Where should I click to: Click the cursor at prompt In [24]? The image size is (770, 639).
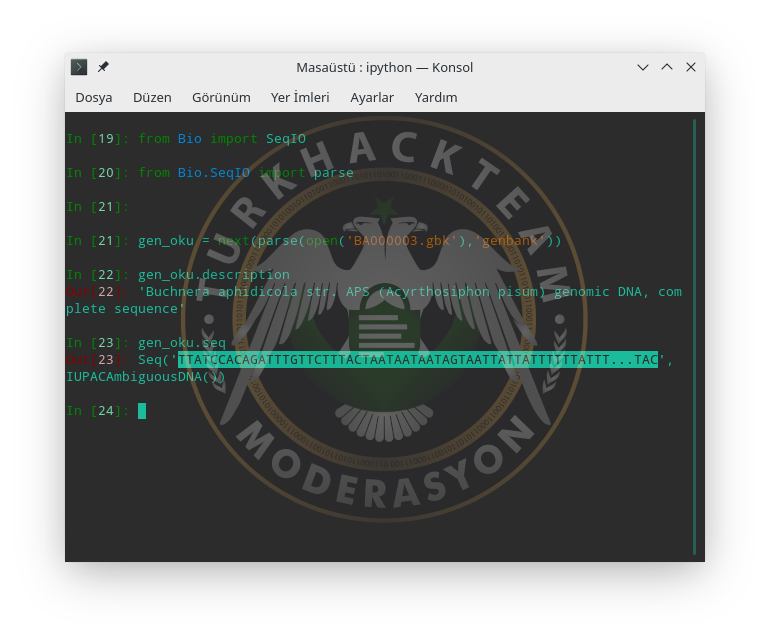(142, 411)
